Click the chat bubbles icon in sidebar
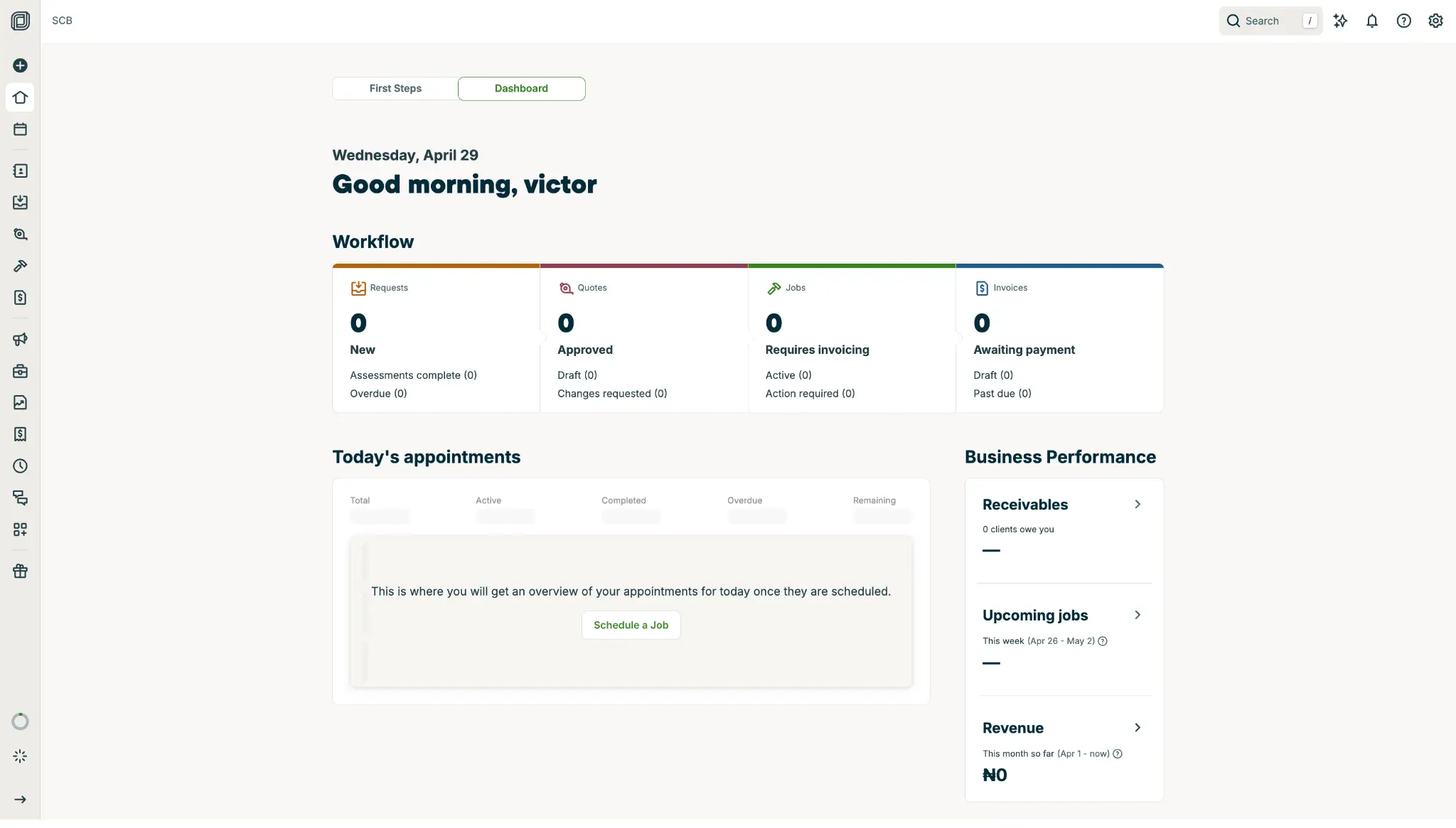Viewport: 1456px width, 828px height. tap(20, 498)
